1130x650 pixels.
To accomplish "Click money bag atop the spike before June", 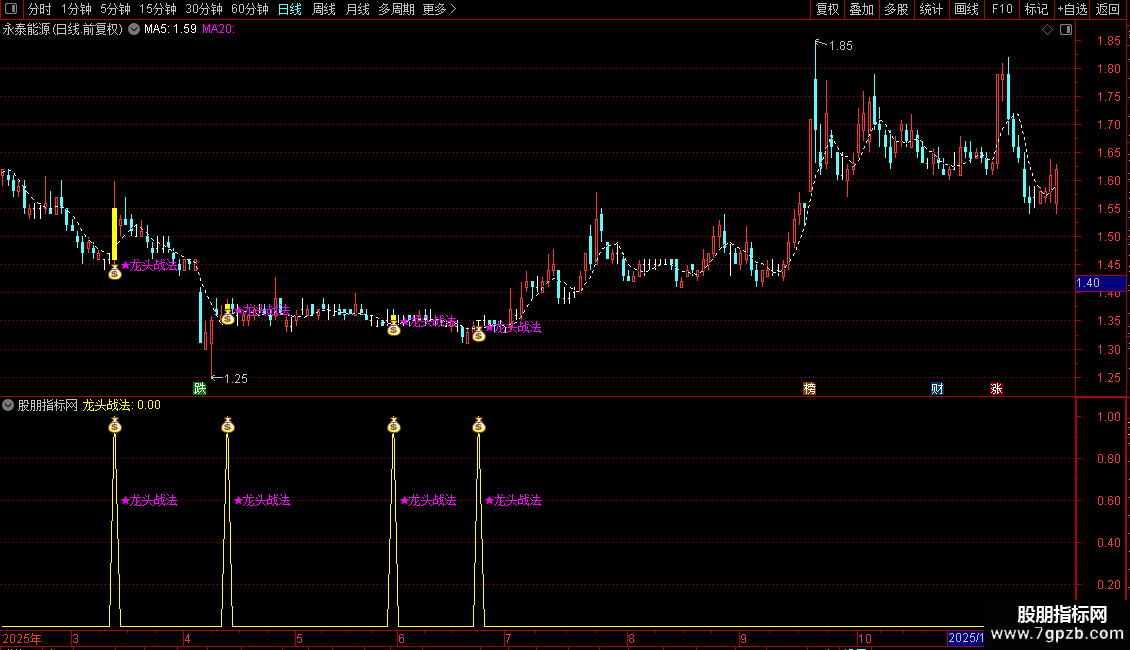I will (x=393, y=424).
